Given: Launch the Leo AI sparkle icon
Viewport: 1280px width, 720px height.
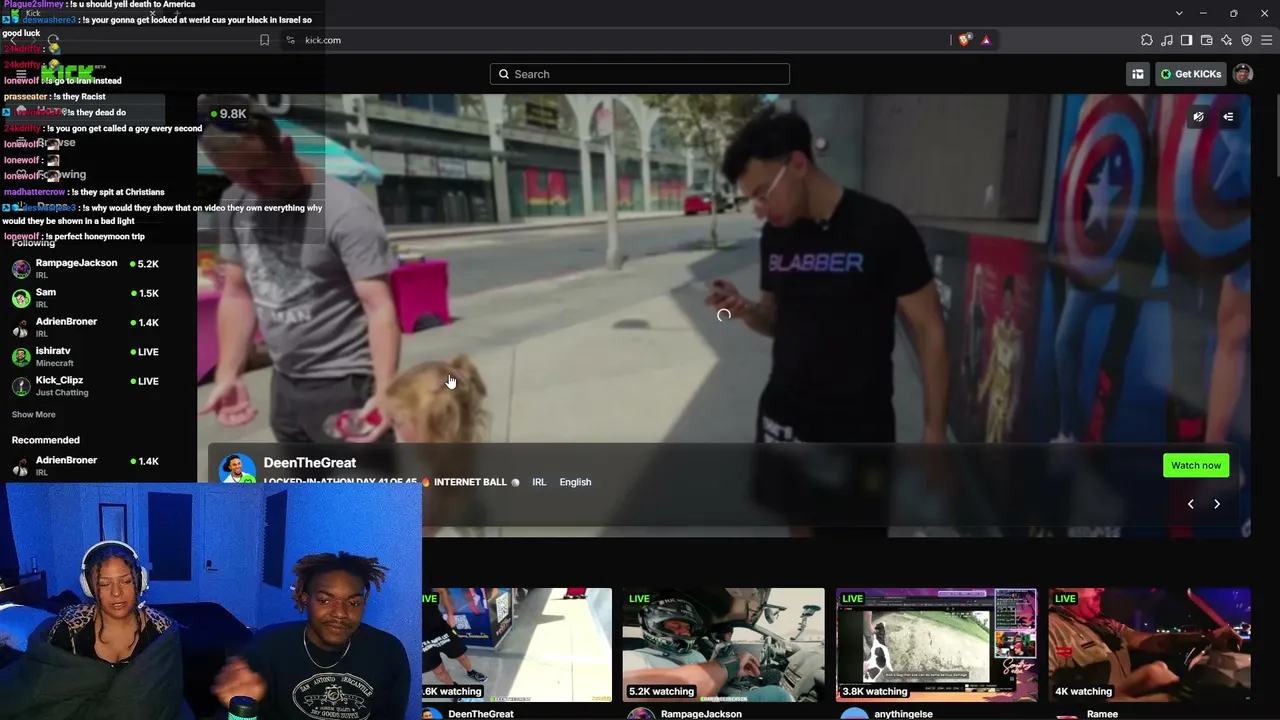Looking at the screenshot, I should (1227, 40).
